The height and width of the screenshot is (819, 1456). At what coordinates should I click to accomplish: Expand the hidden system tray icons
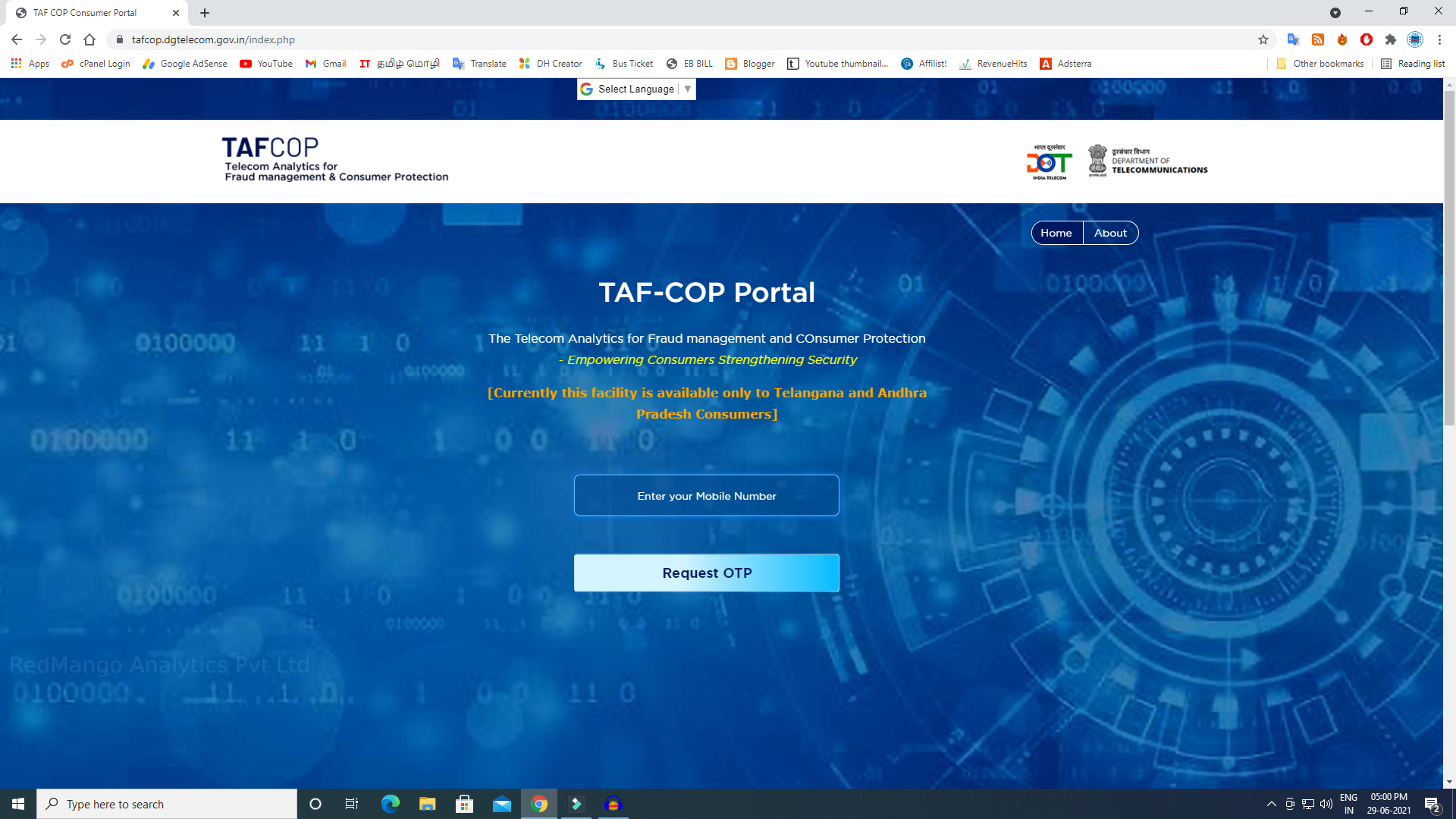click(x=1271, y=804)
